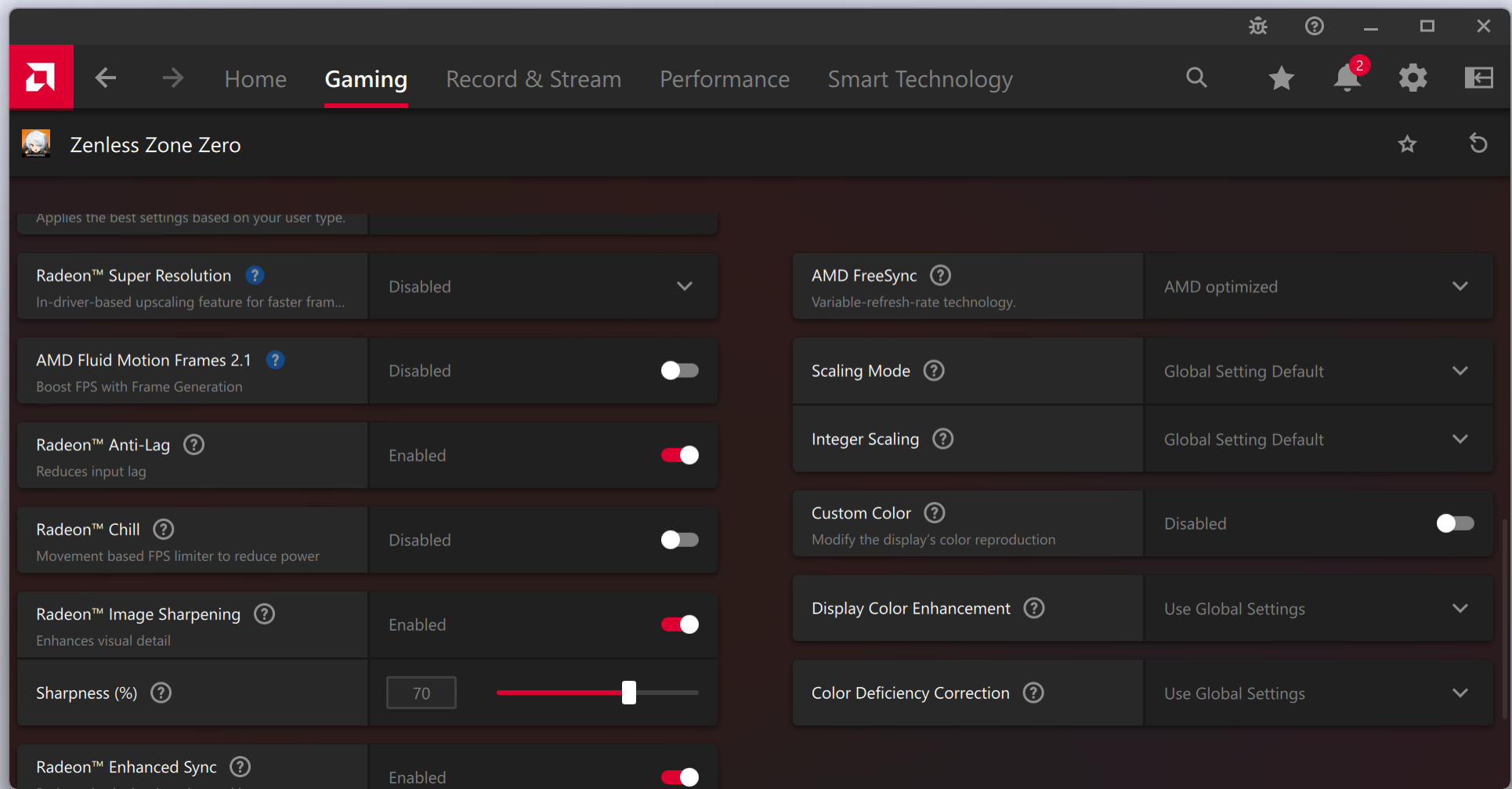Viewport: 1512px width, 789px height.
Task: Show help for AMD Fluid Motion Frames
Action: tap(275, 360)
